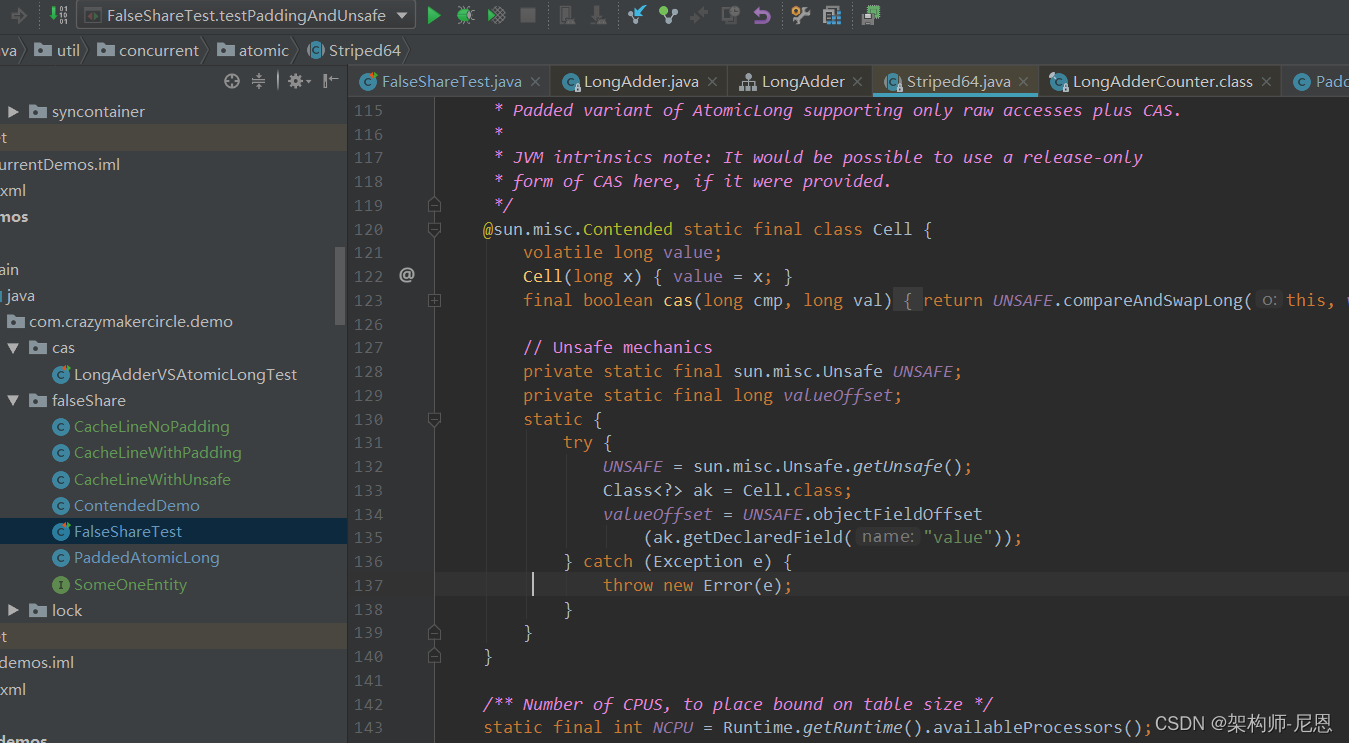Click the Build project binary-arrow icon

tap(59, 15)
